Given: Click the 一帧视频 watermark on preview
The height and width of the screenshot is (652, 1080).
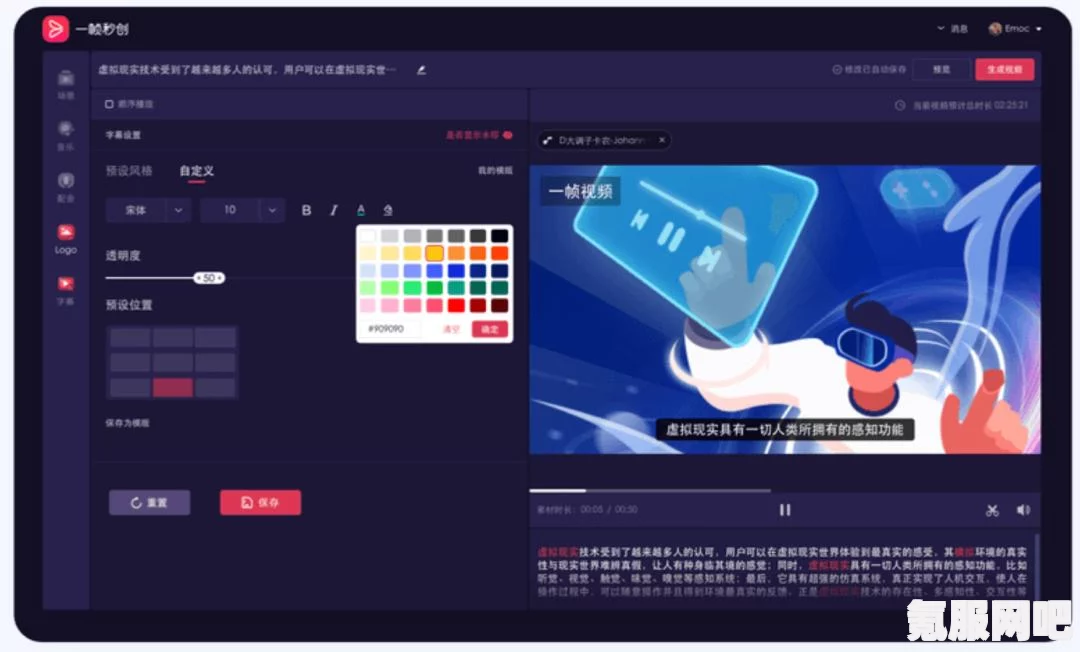Looking at the screenshot, I should (580, 191).
